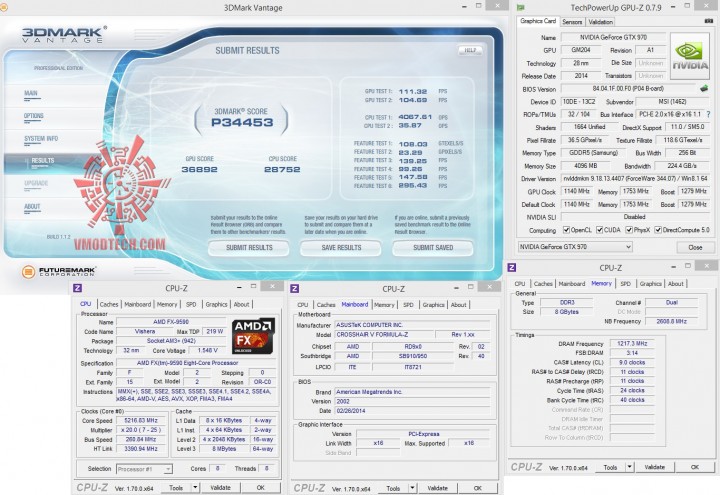The height and width of the screenshot is (495, 720).
Task: Click the GPU Test 1 result 111.32
Action: (413, 91)
